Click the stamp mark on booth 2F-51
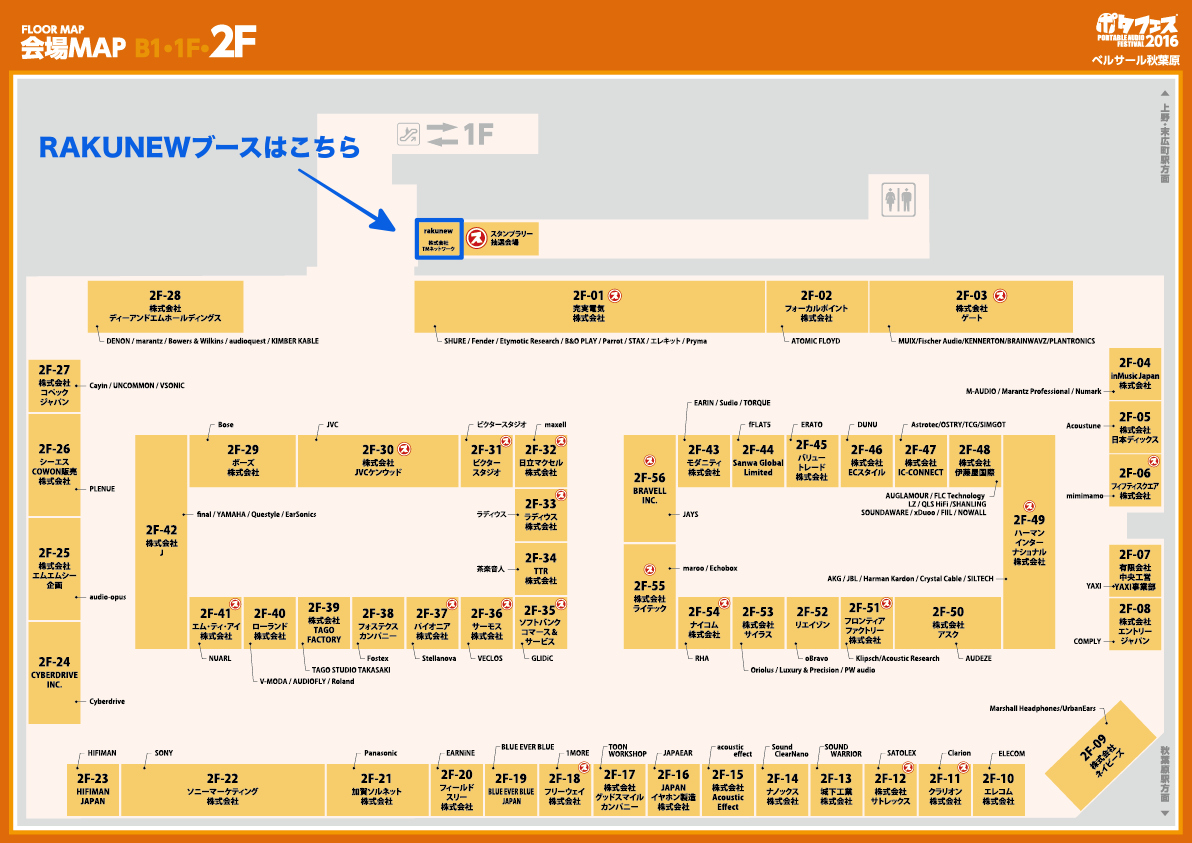Screen dimensions: 1192x843 coord(886,604)
